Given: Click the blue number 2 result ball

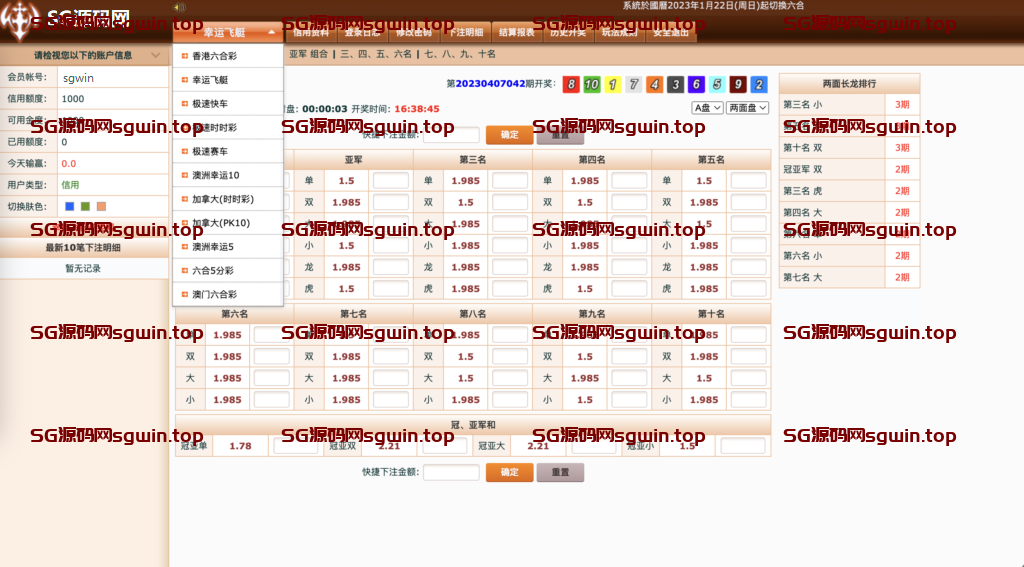Looking at the screenshot, I should tap(759, 85).
